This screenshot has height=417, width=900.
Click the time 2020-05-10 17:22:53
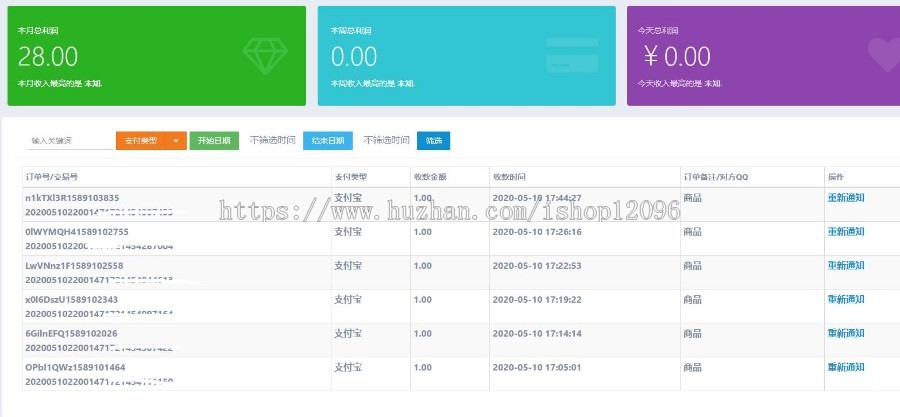point(537,266)
